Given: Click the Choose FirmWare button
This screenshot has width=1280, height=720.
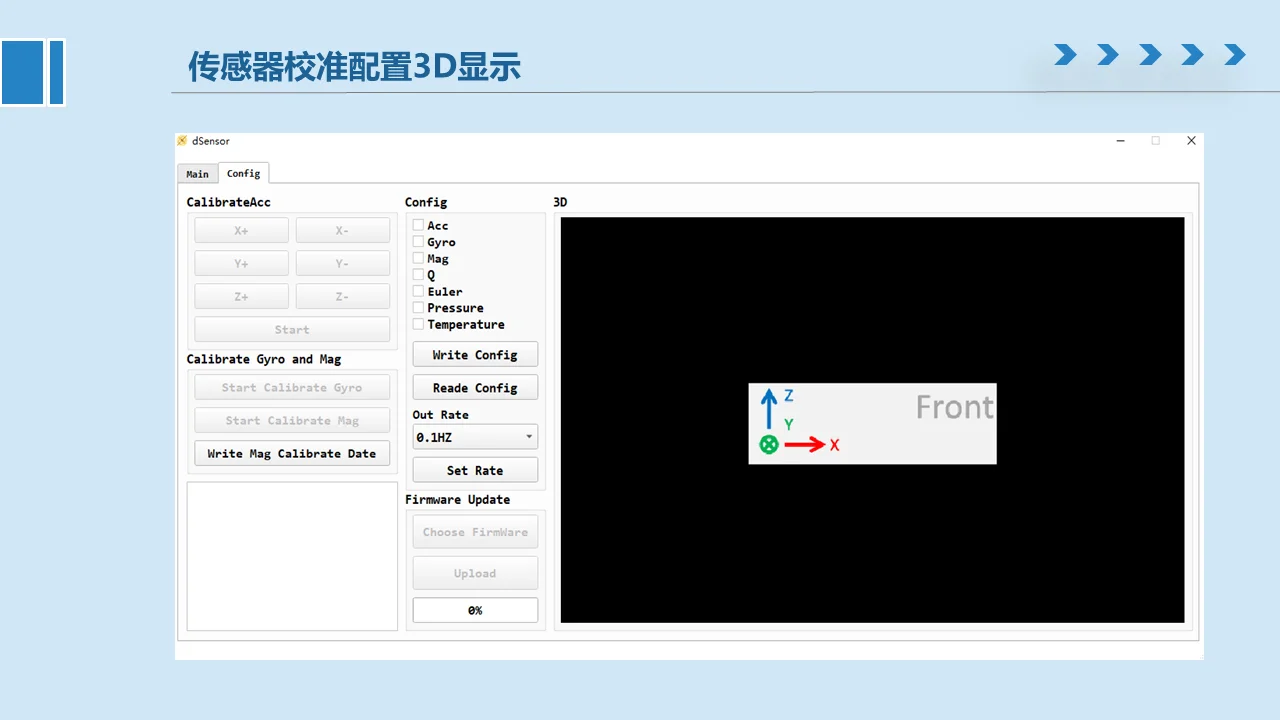Looking at the screenshot, I should (475, 532).
